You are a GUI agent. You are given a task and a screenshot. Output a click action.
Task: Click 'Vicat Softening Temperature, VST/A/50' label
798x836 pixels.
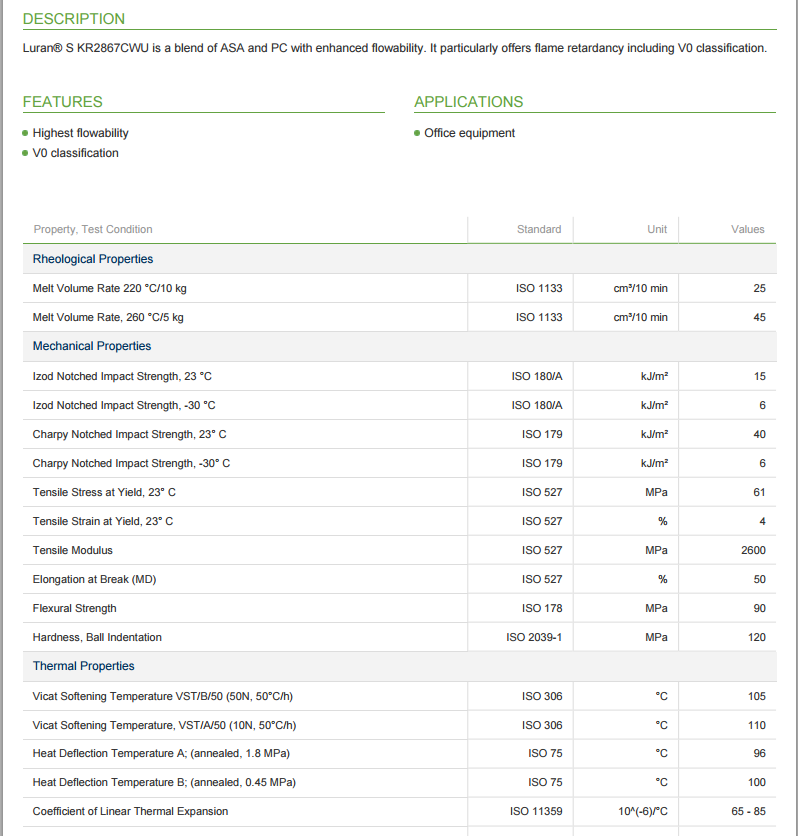(x=164, y=725)
